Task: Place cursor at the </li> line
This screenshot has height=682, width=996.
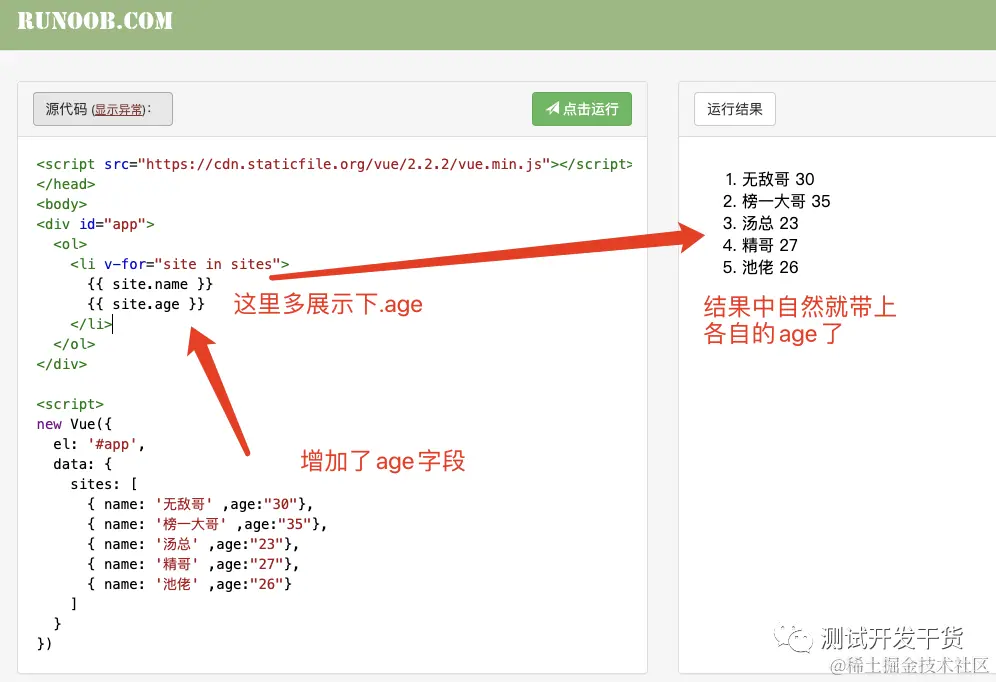Action: point(91,324)
